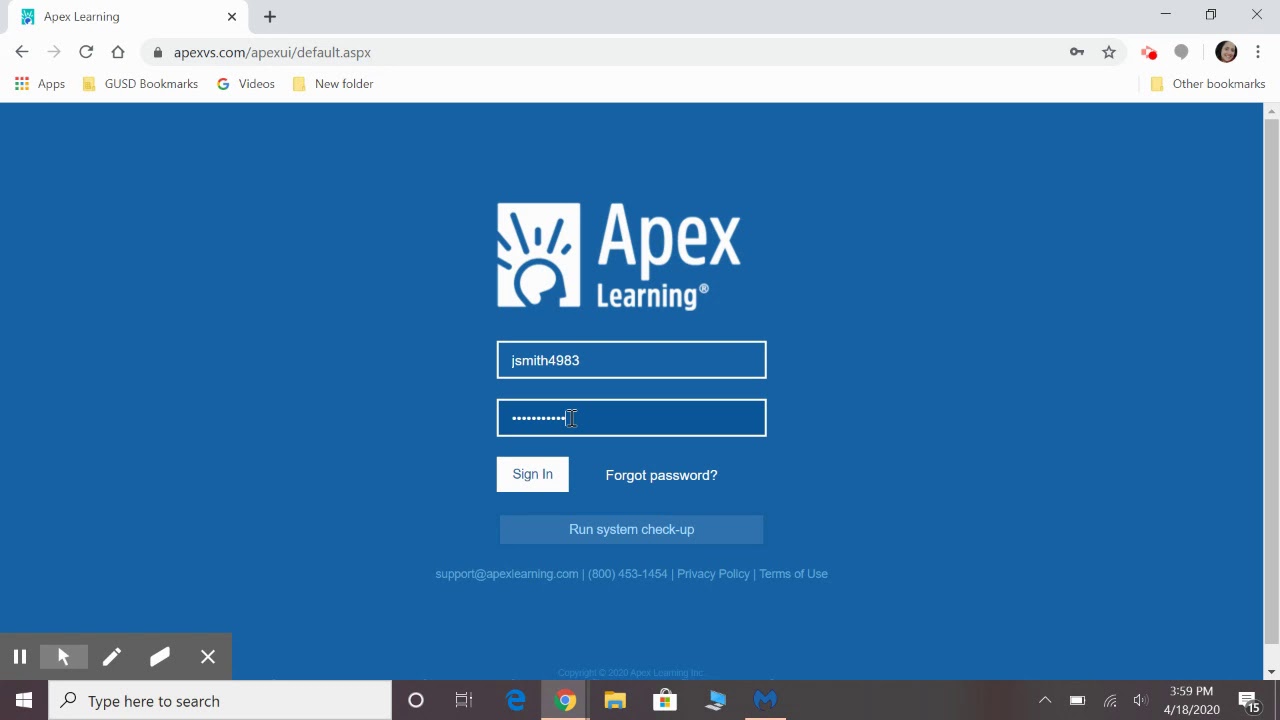Open the Terms of Use link
The width and height of the screenshot is (1280, 720).
793,574
